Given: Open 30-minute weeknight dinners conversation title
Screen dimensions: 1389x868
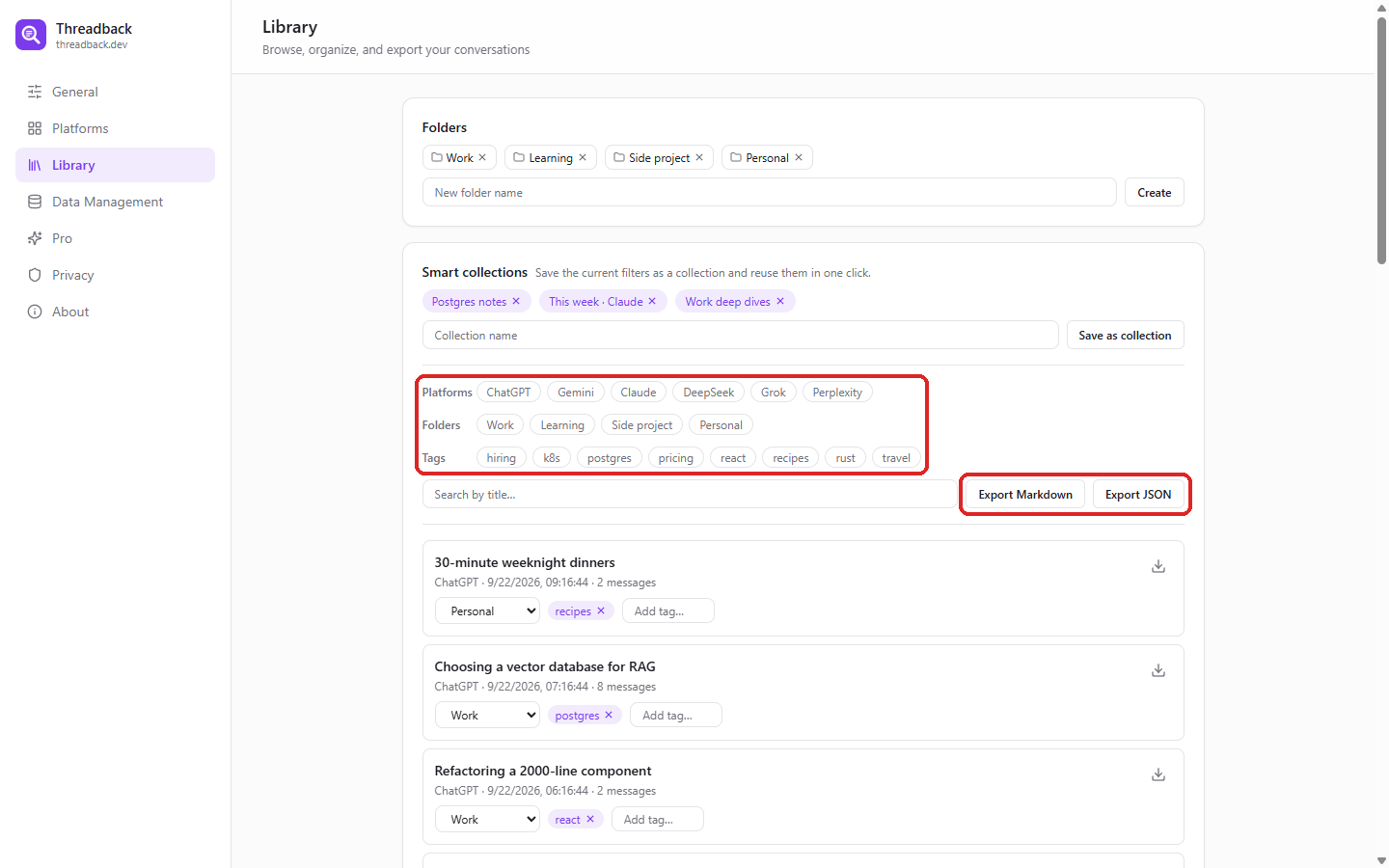Looking at the screenshot, I should coord(525,562).
